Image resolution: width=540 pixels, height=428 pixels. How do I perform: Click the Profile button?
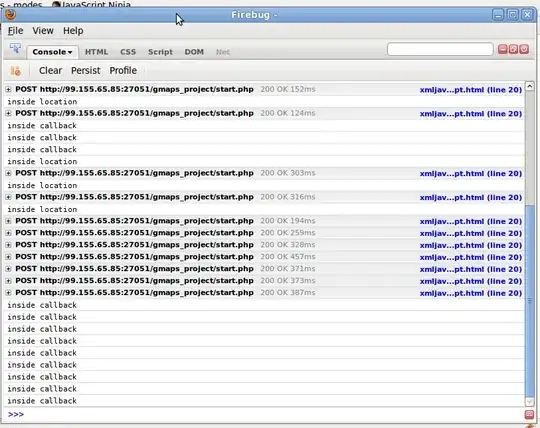[123, 71]
